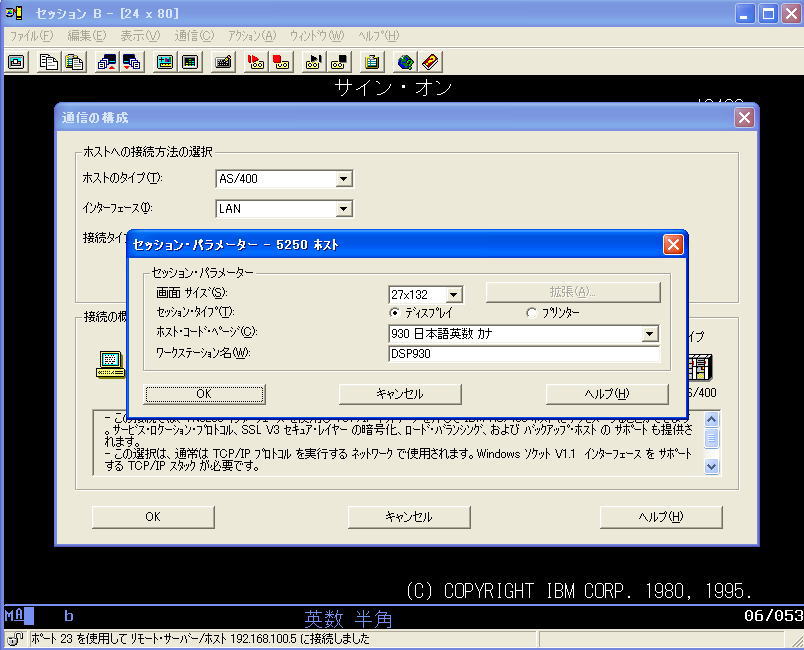Close the セッション・パラメーター - 5250 ホスト dialog

click(x=673, y=245)
